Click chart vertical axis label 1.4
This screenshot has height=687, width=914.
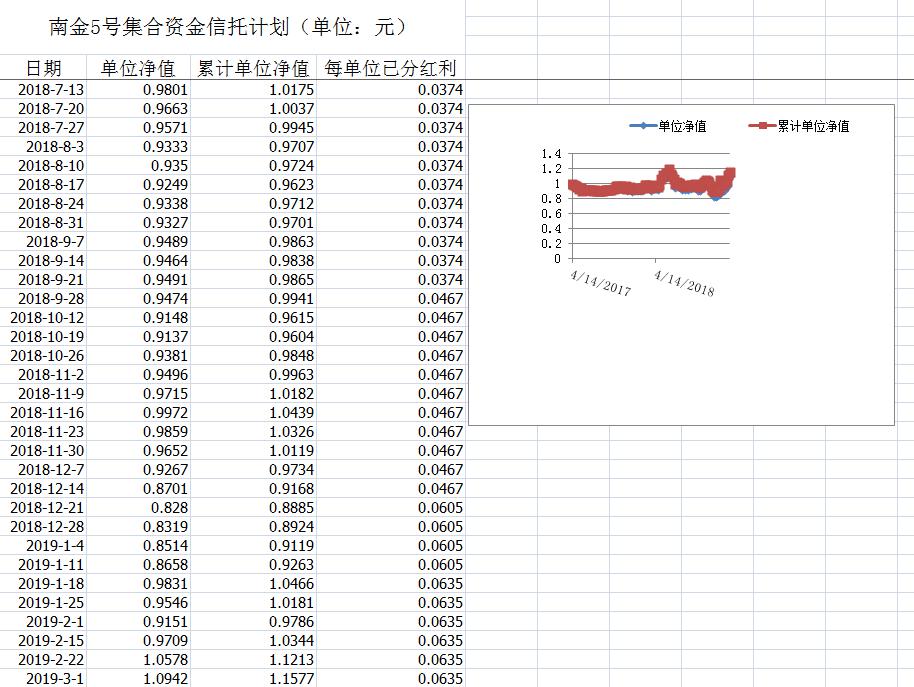pos(551,154)
